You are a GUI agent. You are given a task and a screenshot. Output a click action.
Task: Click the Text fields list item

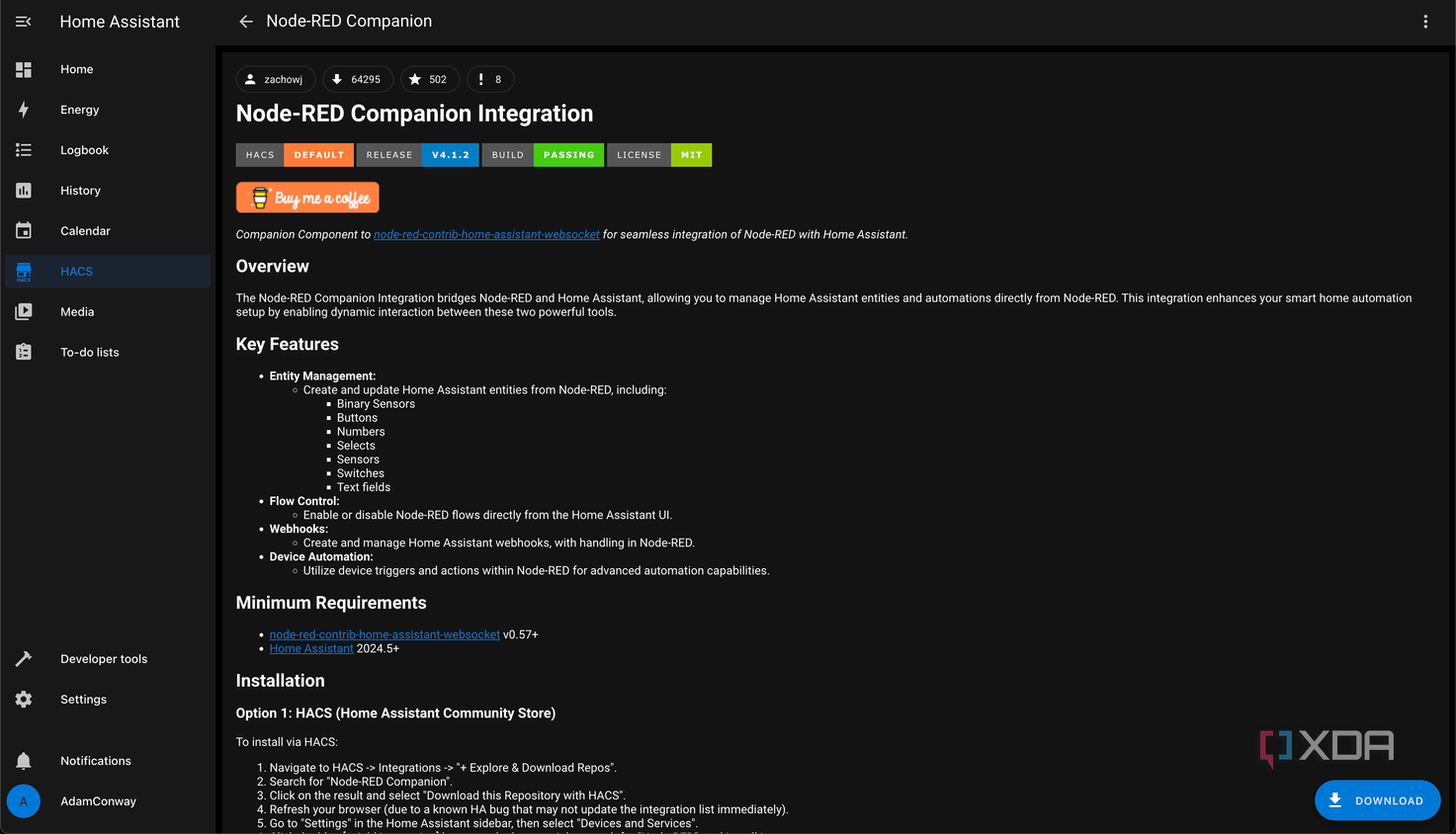[x=364, y=487]
